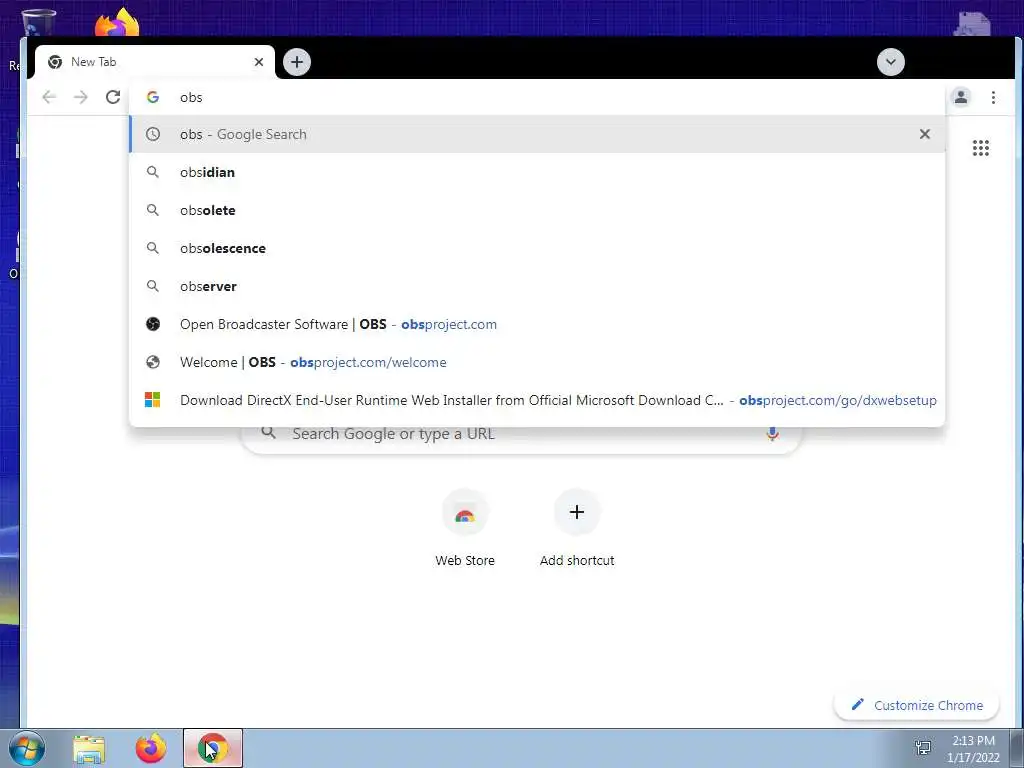This screenshot has height=768, width=1024.
Task: Choose the observer suggestion
Action: [x=537, y=286]
